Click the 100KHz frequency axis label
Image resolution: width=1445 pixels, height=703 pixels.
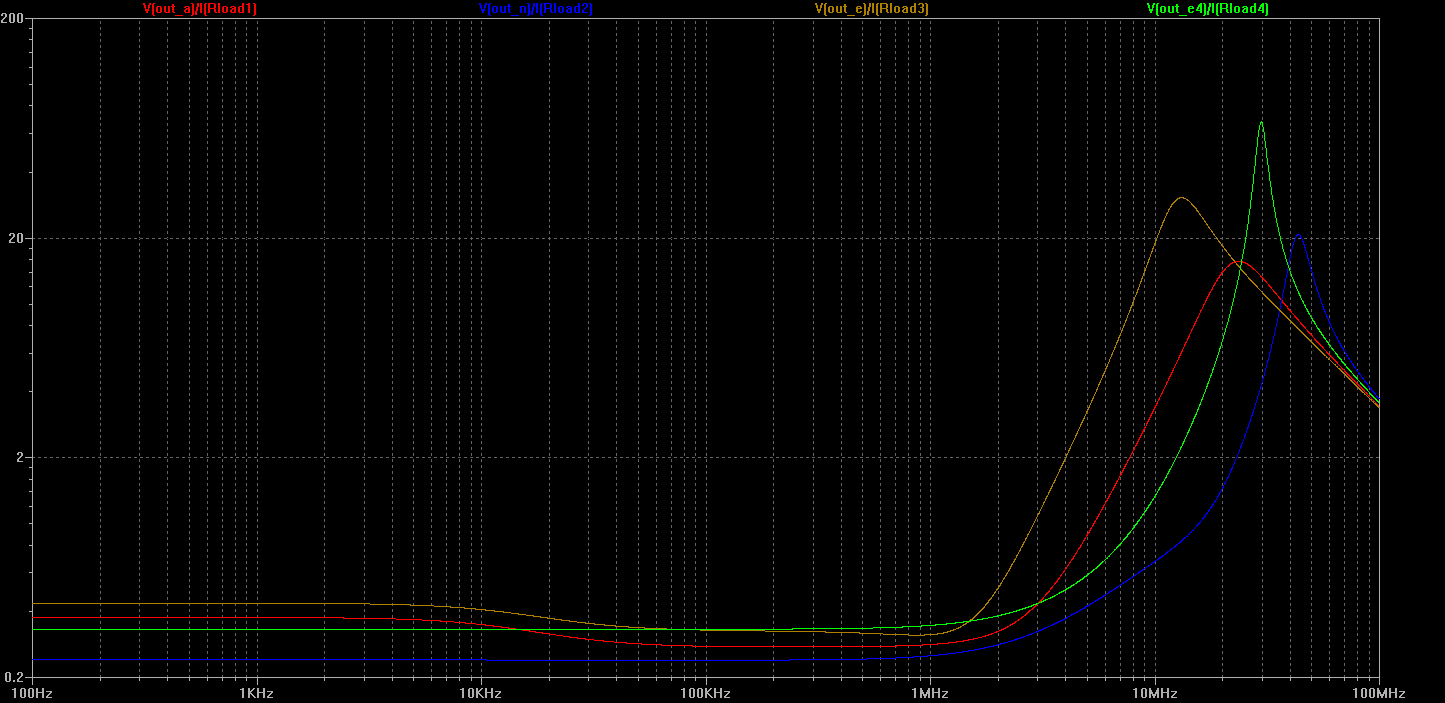705,693
